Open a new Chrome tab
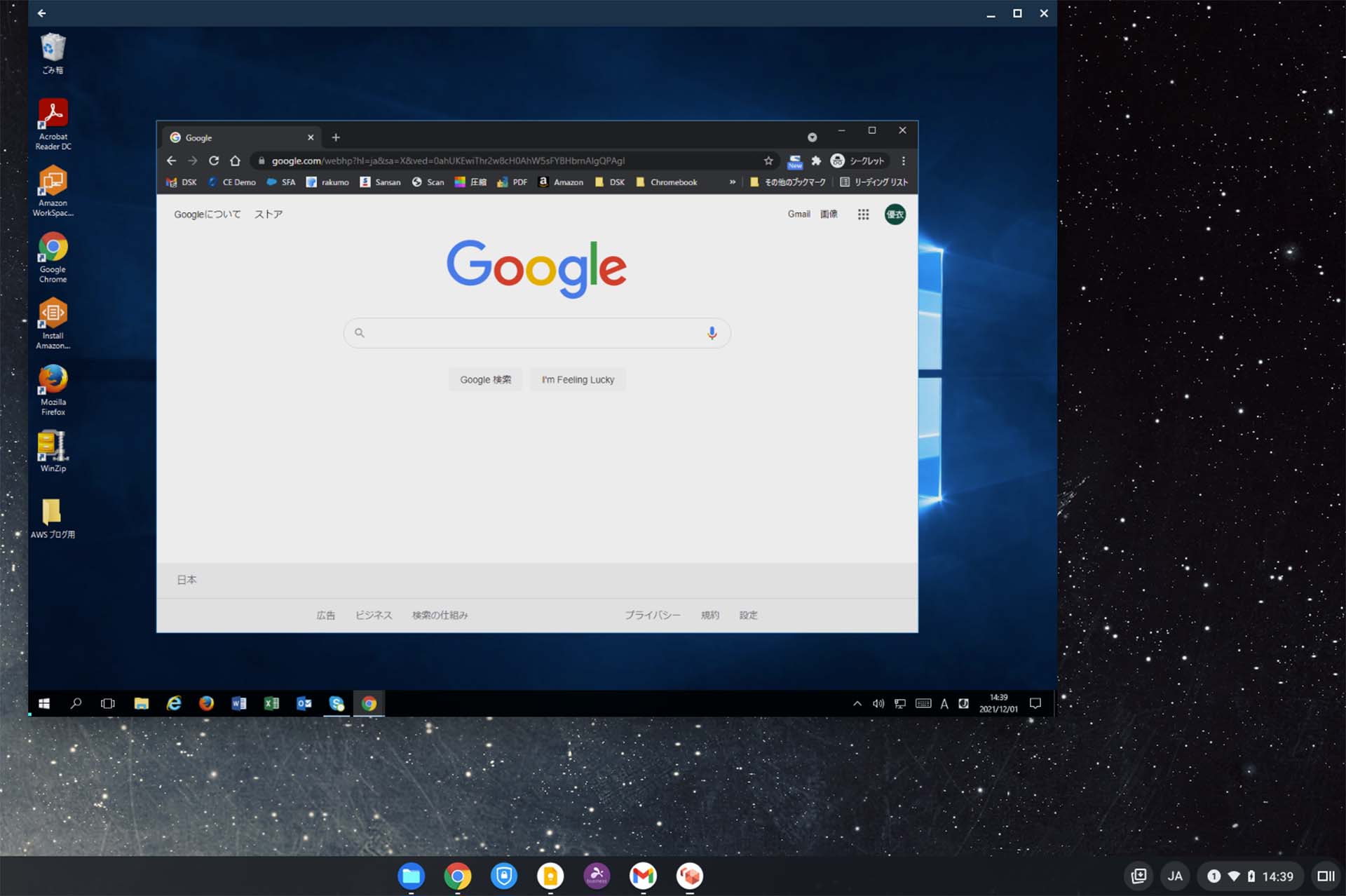The height and width of the screenshot is (896, 1346). pos(336,137)
